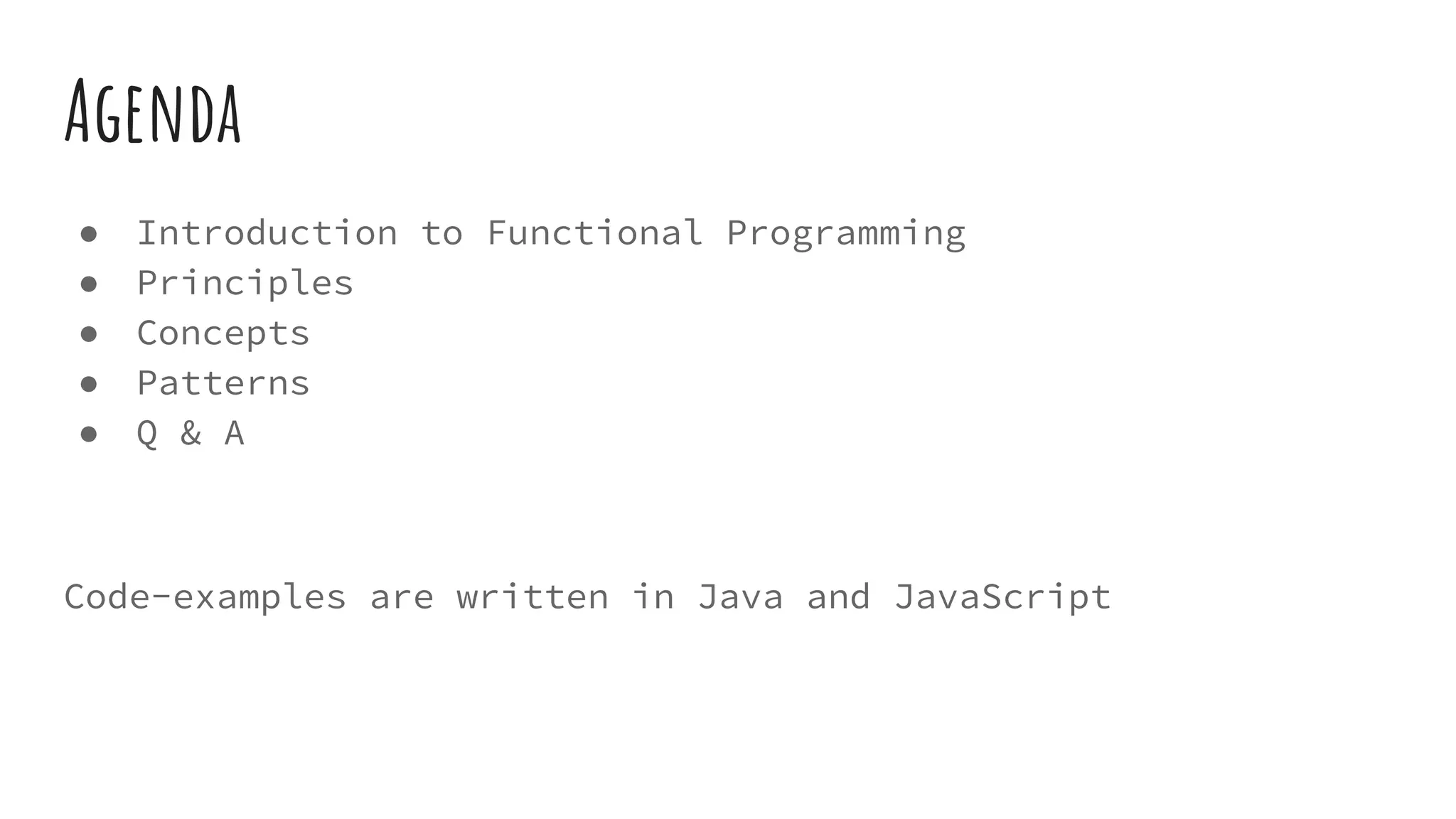Click the bullet beside Introduction line
Screen dimensions: 1456x819
89,235
